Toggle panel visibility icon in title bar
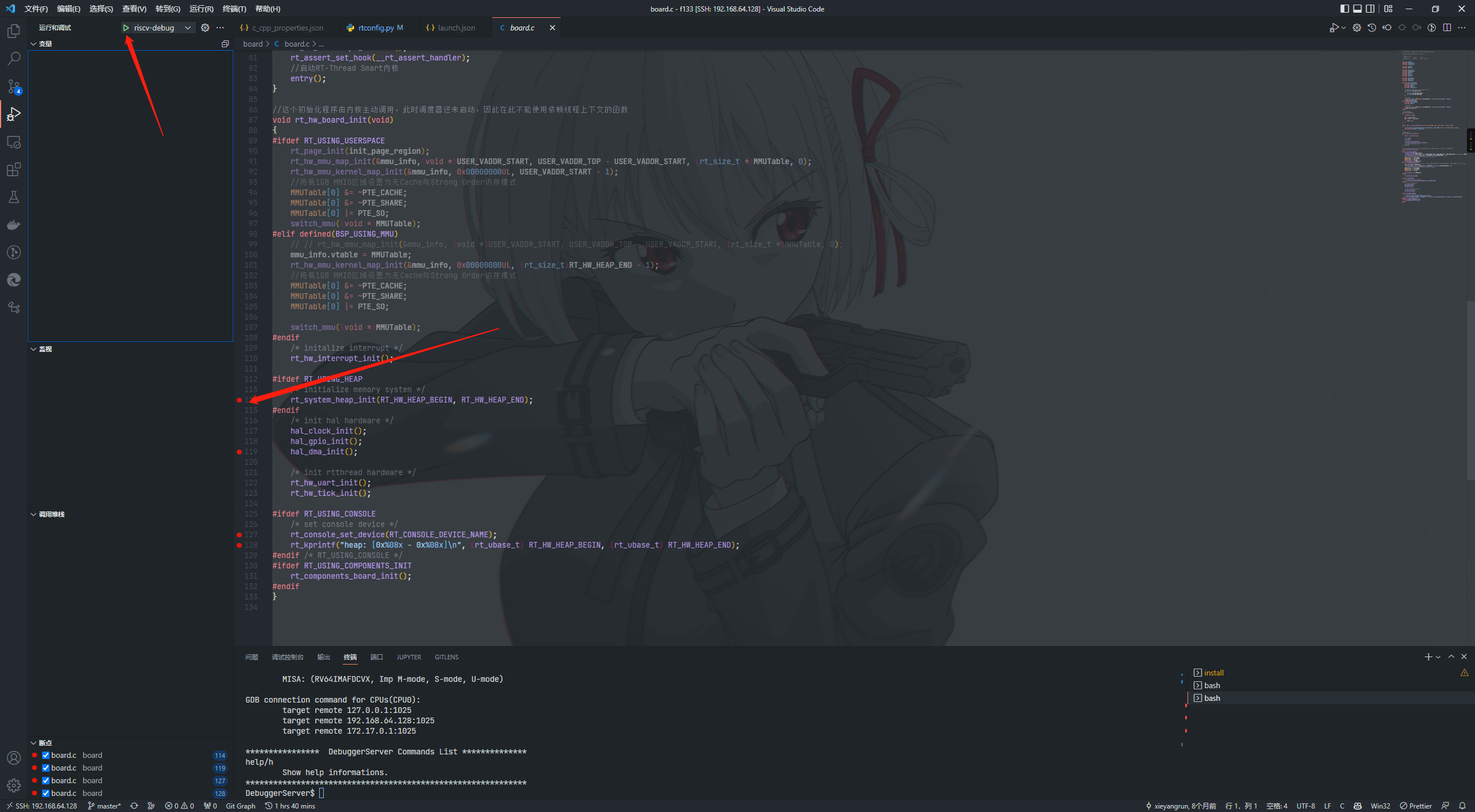This screenshot has height=812, width=1475. click(x=1357, y=9)
